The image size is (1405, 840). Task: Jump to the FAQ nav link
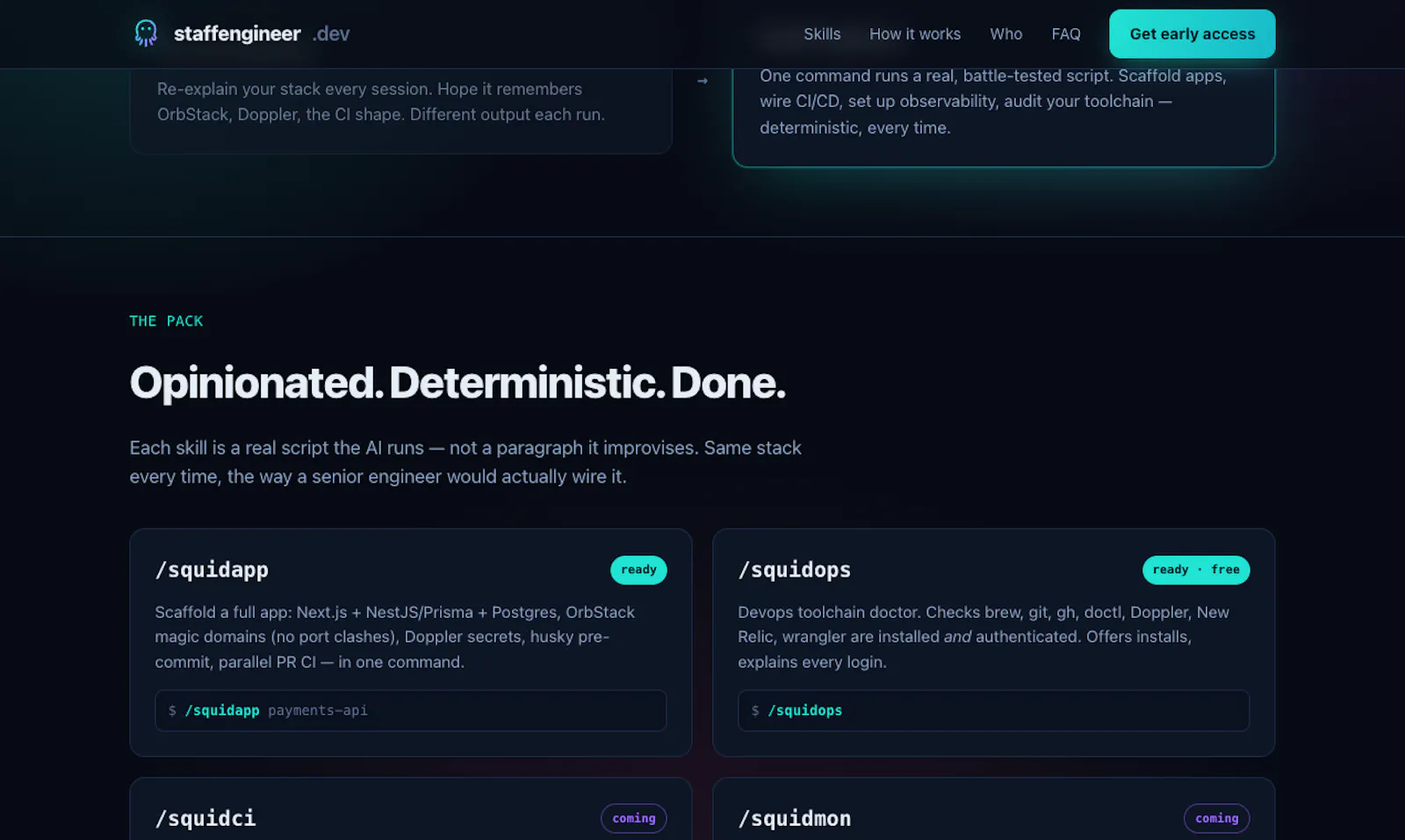1066,34
